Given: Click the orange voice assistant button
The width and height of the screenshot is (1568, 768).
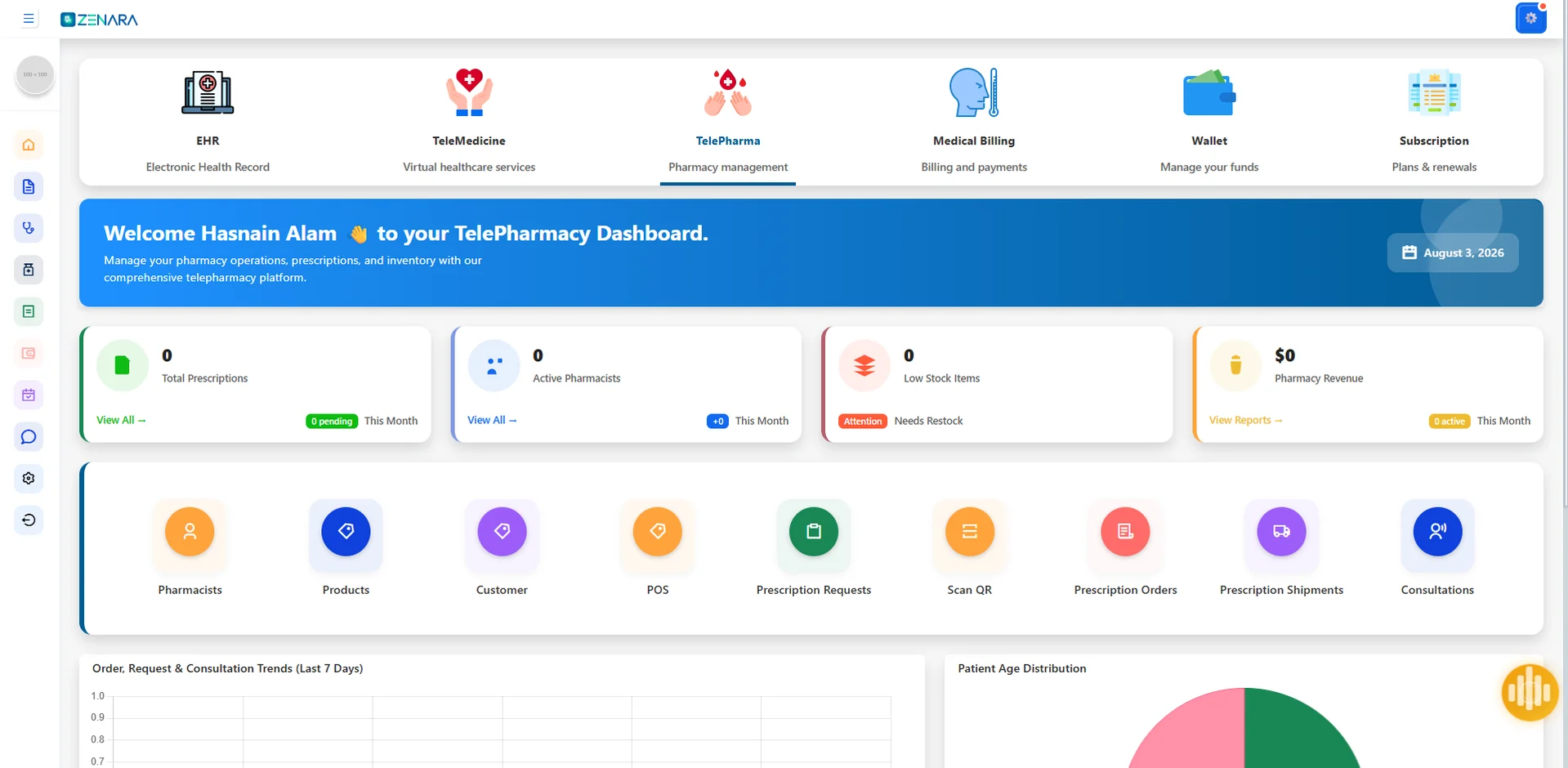Looking at the screenshot, I should click(x=1530, y=693).
